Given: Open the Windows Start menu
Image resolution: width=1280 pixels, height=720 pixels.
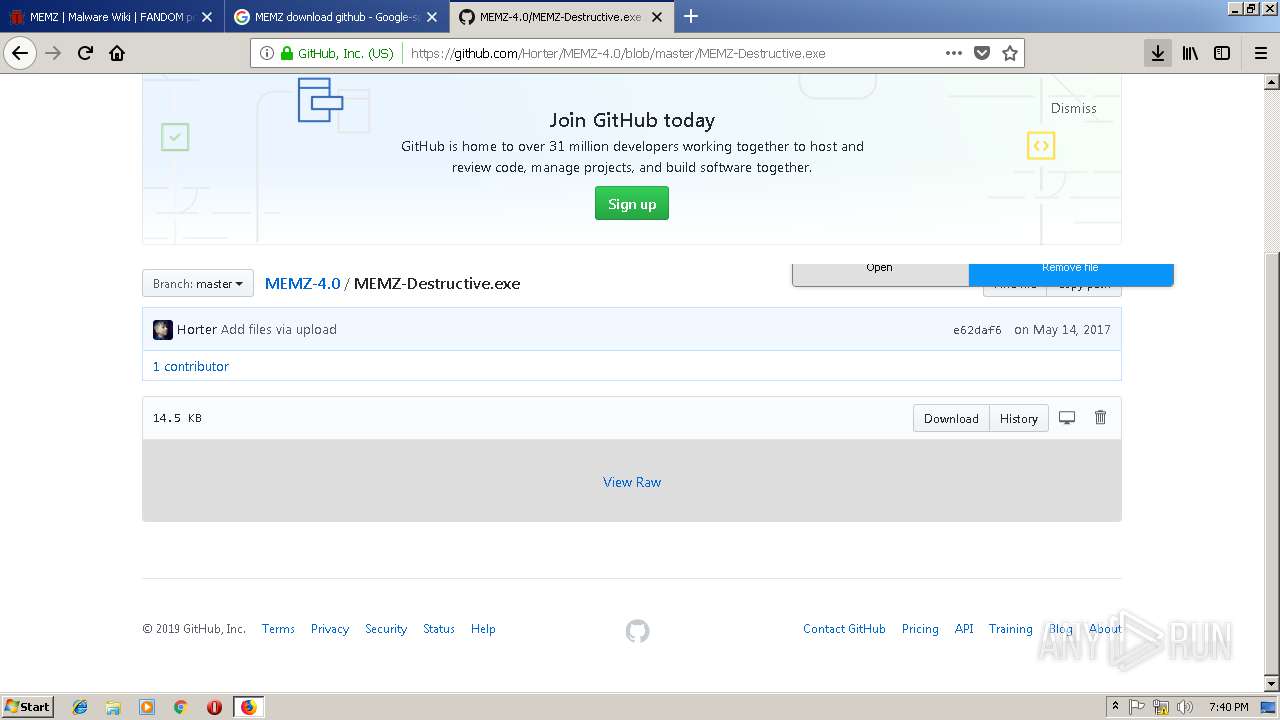Looking at the screenshot, I should [27, 707].
